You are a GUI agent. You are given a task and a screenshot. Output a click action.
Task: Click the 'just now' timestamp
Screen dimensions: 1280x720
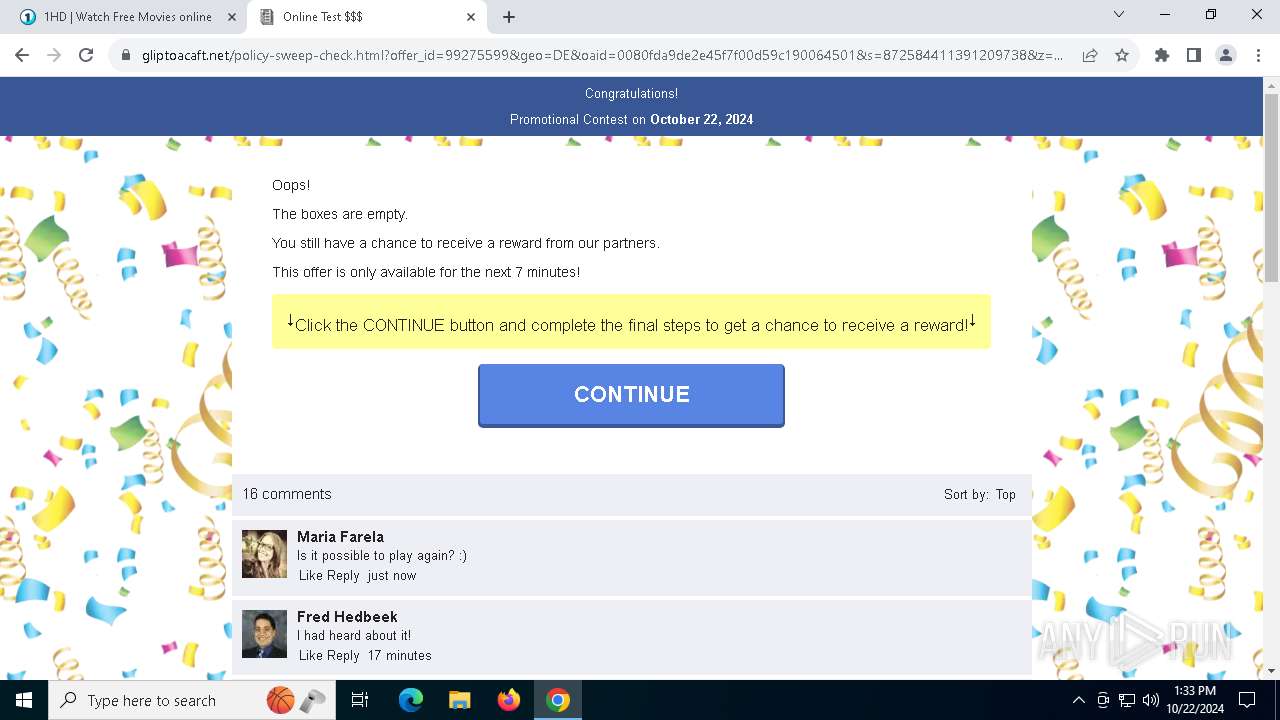[x=392, y=576]
